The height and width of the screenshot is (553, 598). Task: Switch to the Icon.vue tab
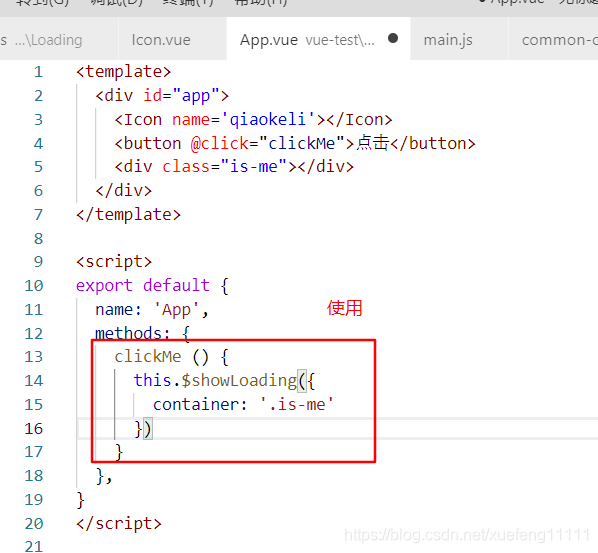point(161,40)
